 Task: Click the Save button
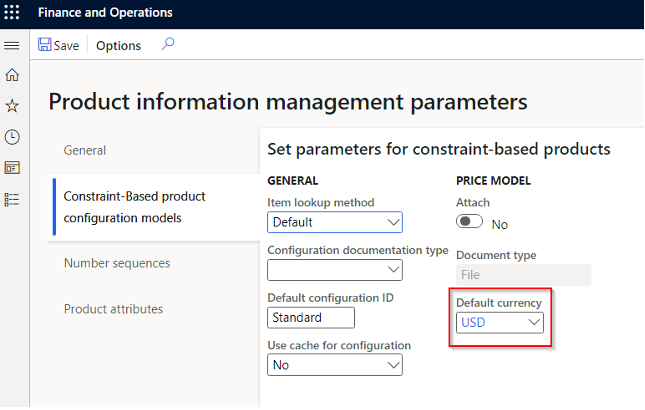pyautogui.click(x=58, y=45)
